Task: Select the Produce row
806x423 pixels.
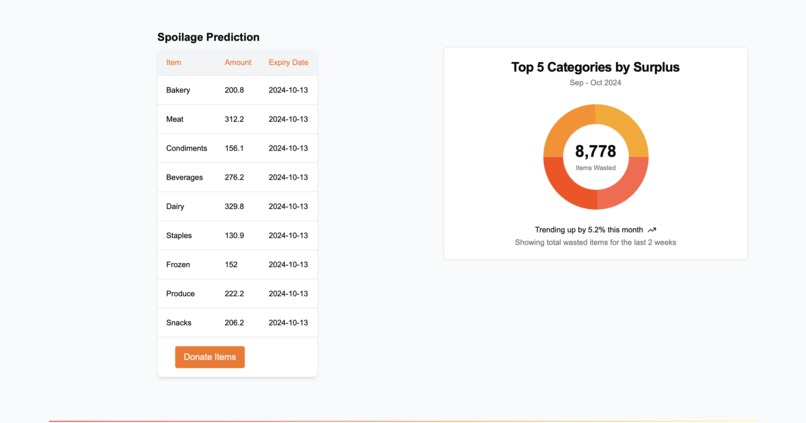Action: [237, 293]
